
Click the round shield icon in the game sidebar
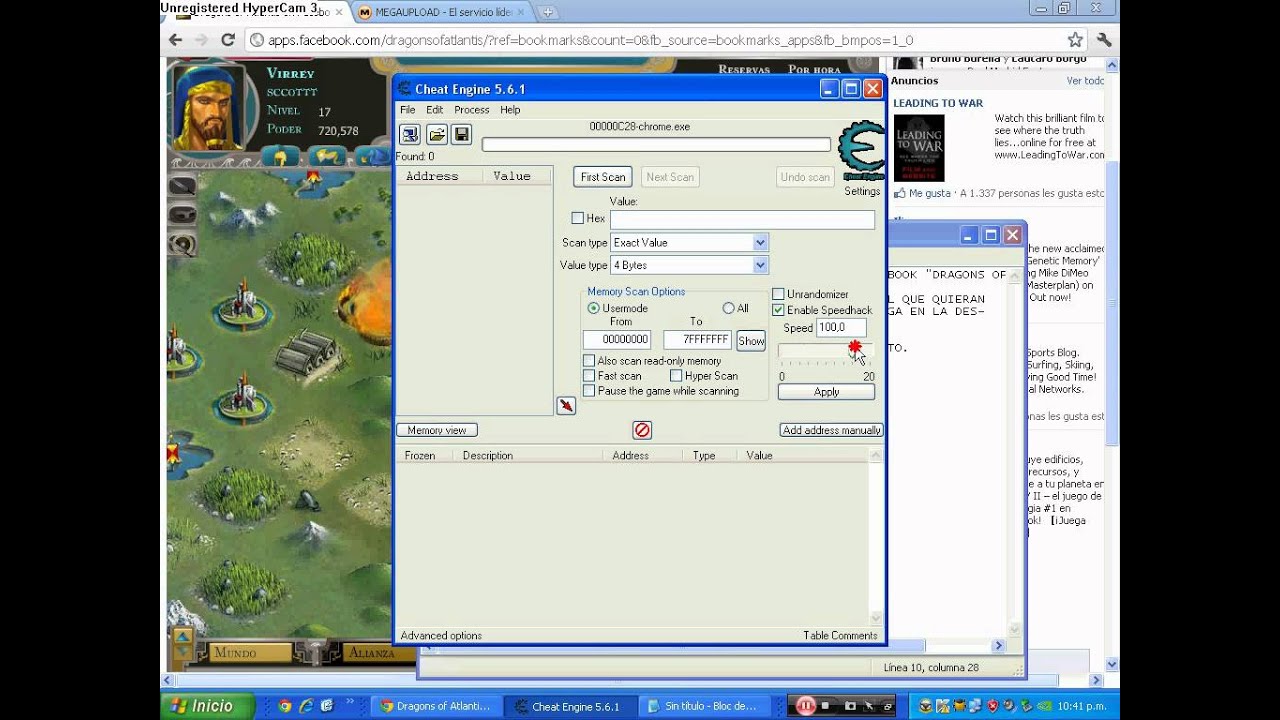(182, 244)
